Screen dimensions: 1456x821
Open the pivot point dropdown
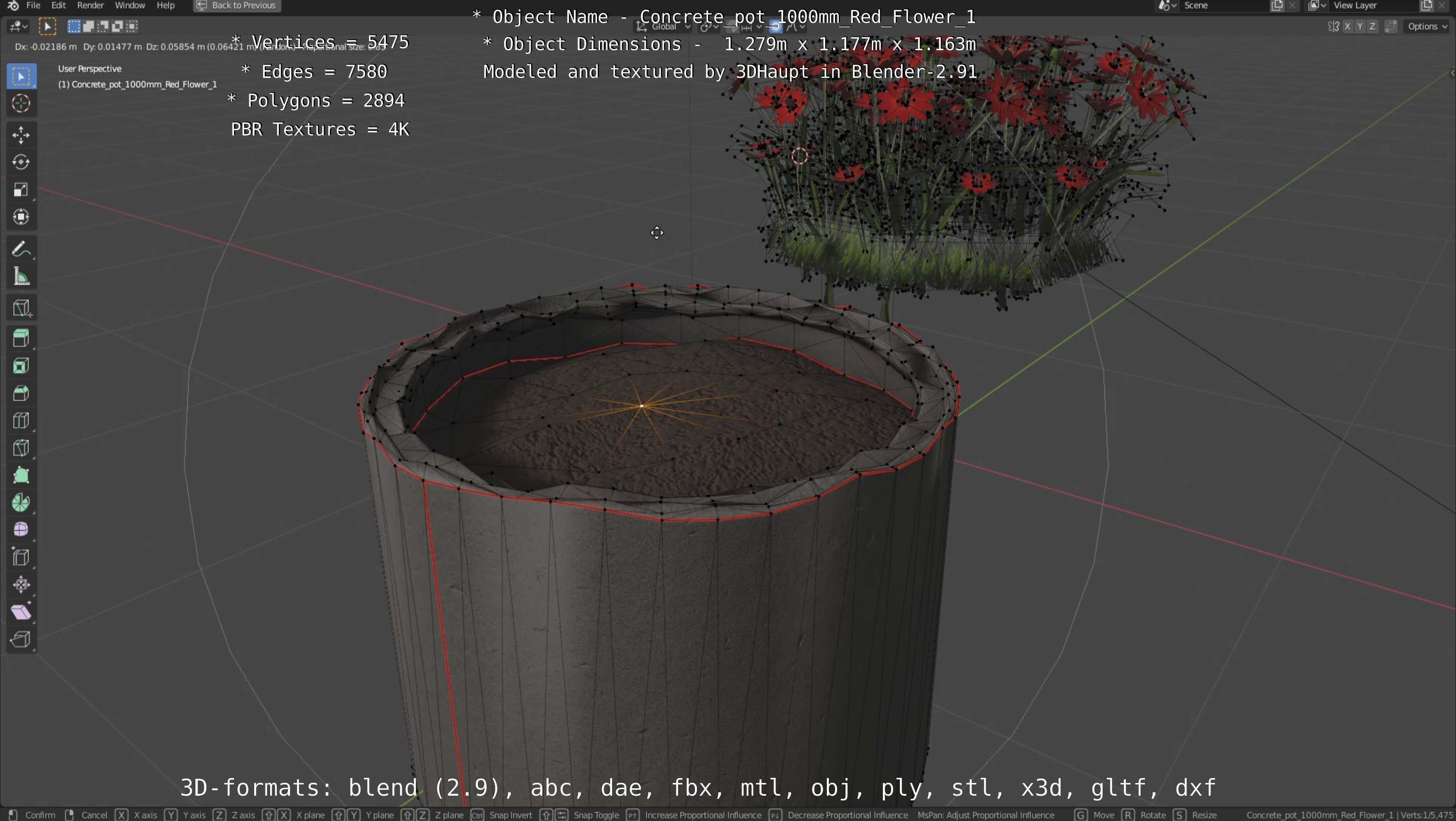coord(709,26)
